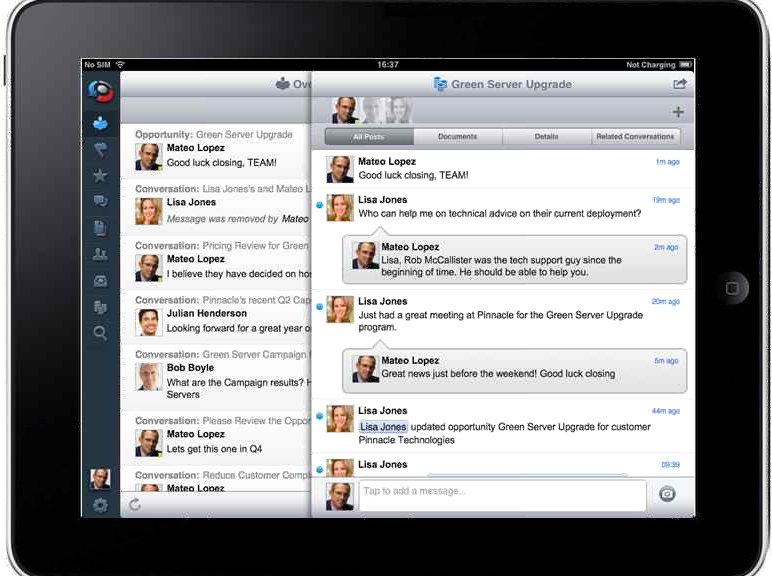Open the people contacts icon in sidebar

click(x=100, y=254)
